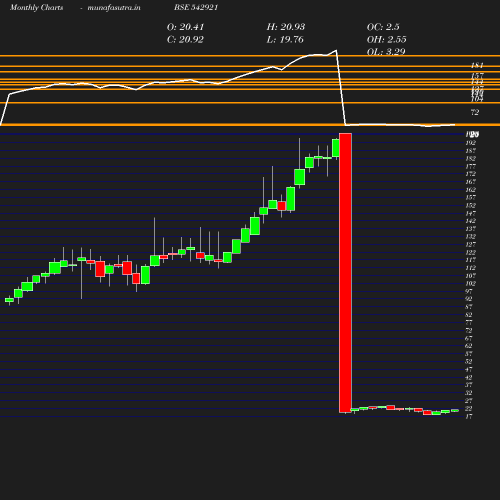Screen dimensions: 500x500
Task: Click the 184 label on the upper line chart axis
Action: point(477,65)
